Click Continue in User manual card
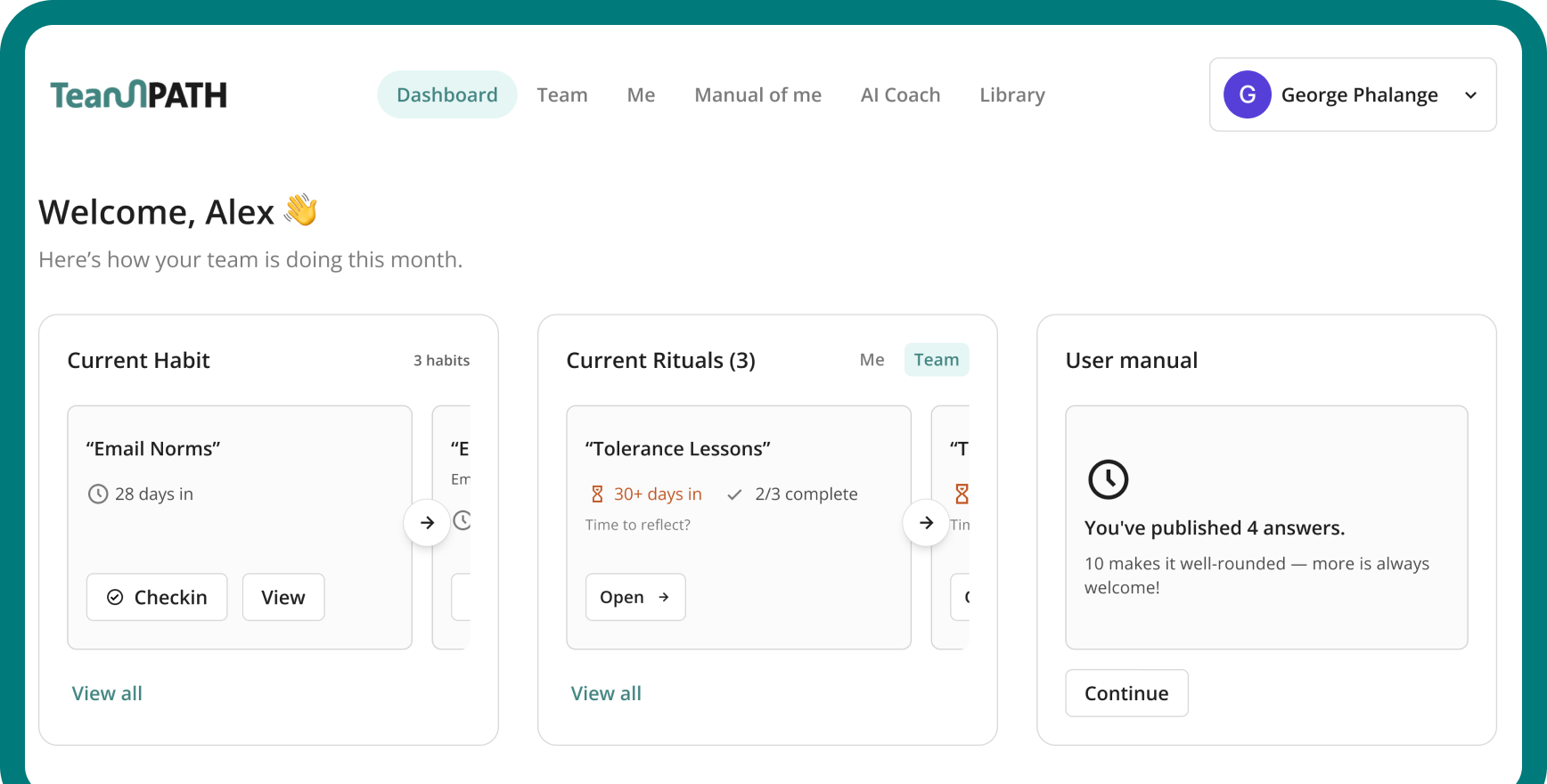1547x784 pixels. pyautogui.click(x=1126, y=693)
